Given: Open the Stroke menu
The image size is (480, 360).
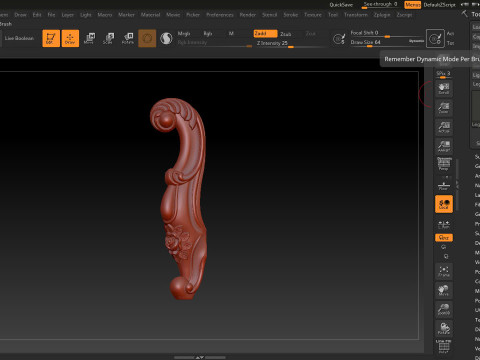Looking at the screenshot, I should (291, 15).
